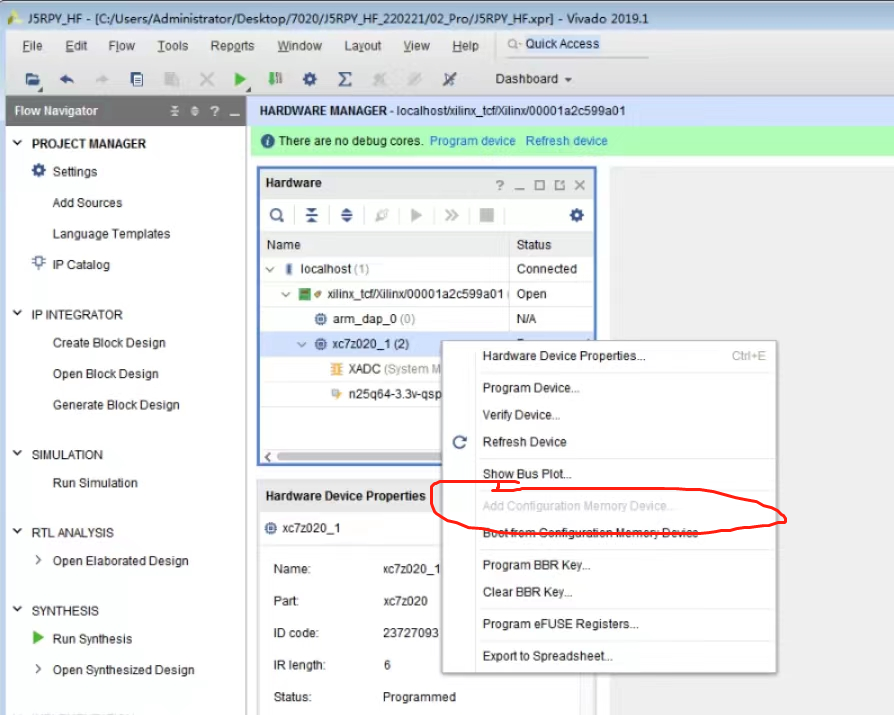Viewport: 894px width, 715px height.
Task: Click Run trigger immediate double-arrow icon
Action: [452, 216]
